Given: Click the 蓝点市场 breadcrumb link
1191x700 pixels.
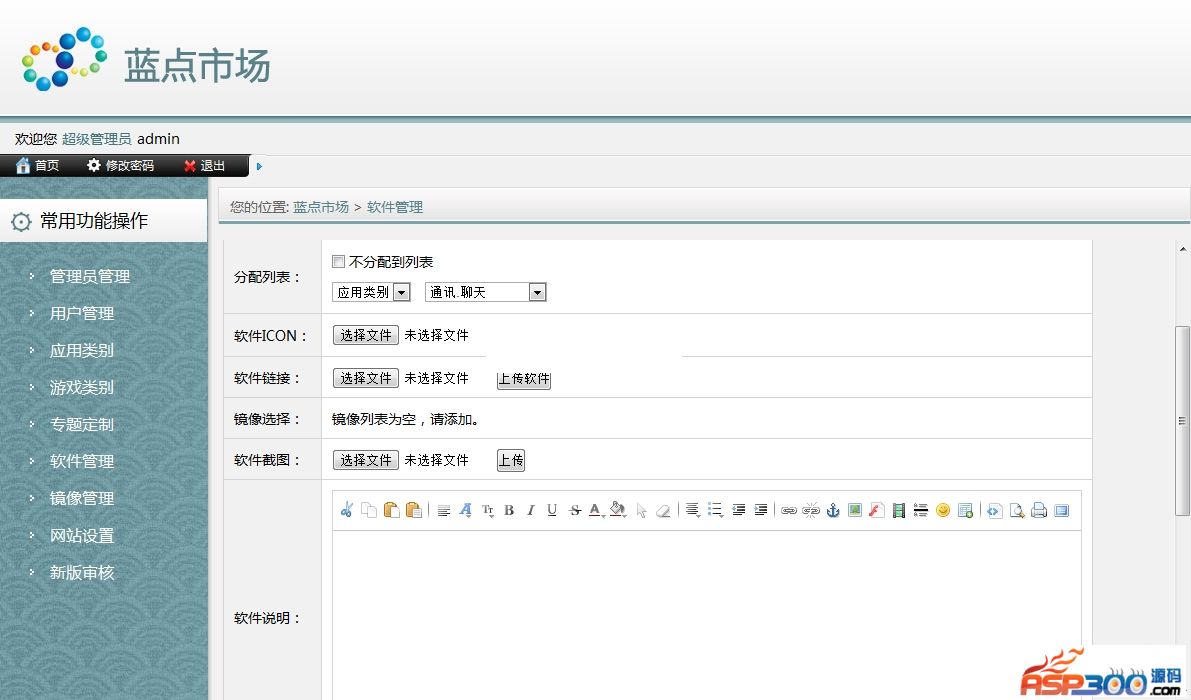Looking at the screenshot, I should click(321, 207).
